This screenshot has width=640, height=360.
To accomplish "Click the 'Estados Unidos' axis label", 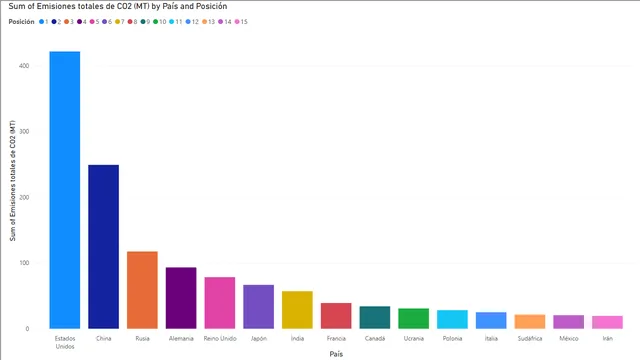I will pos(65,342).
